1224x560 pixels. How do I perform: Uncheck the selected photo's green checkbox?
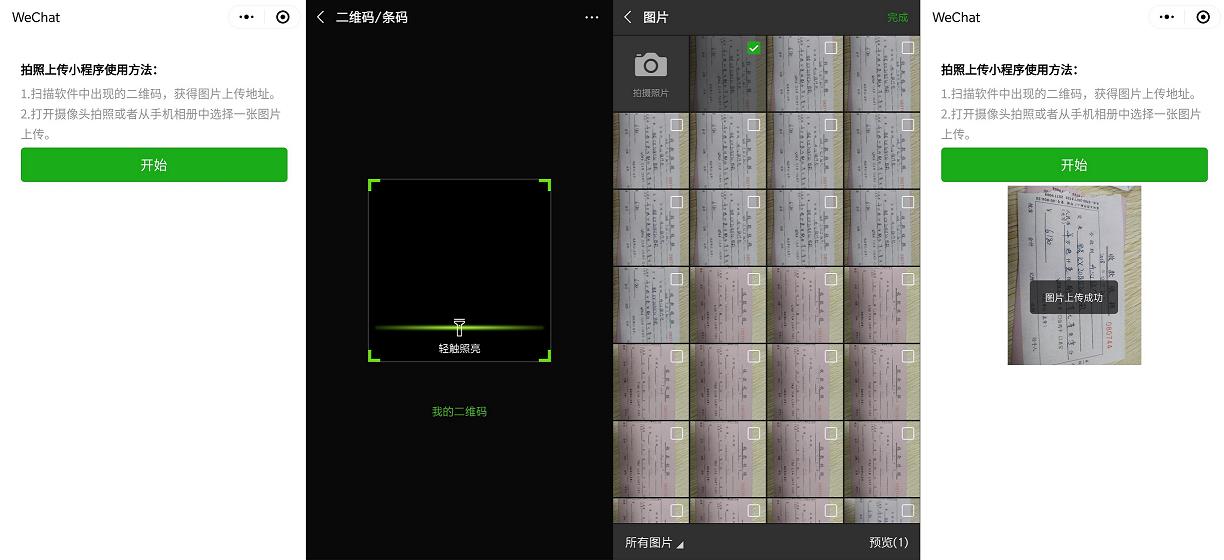(754, 48)
